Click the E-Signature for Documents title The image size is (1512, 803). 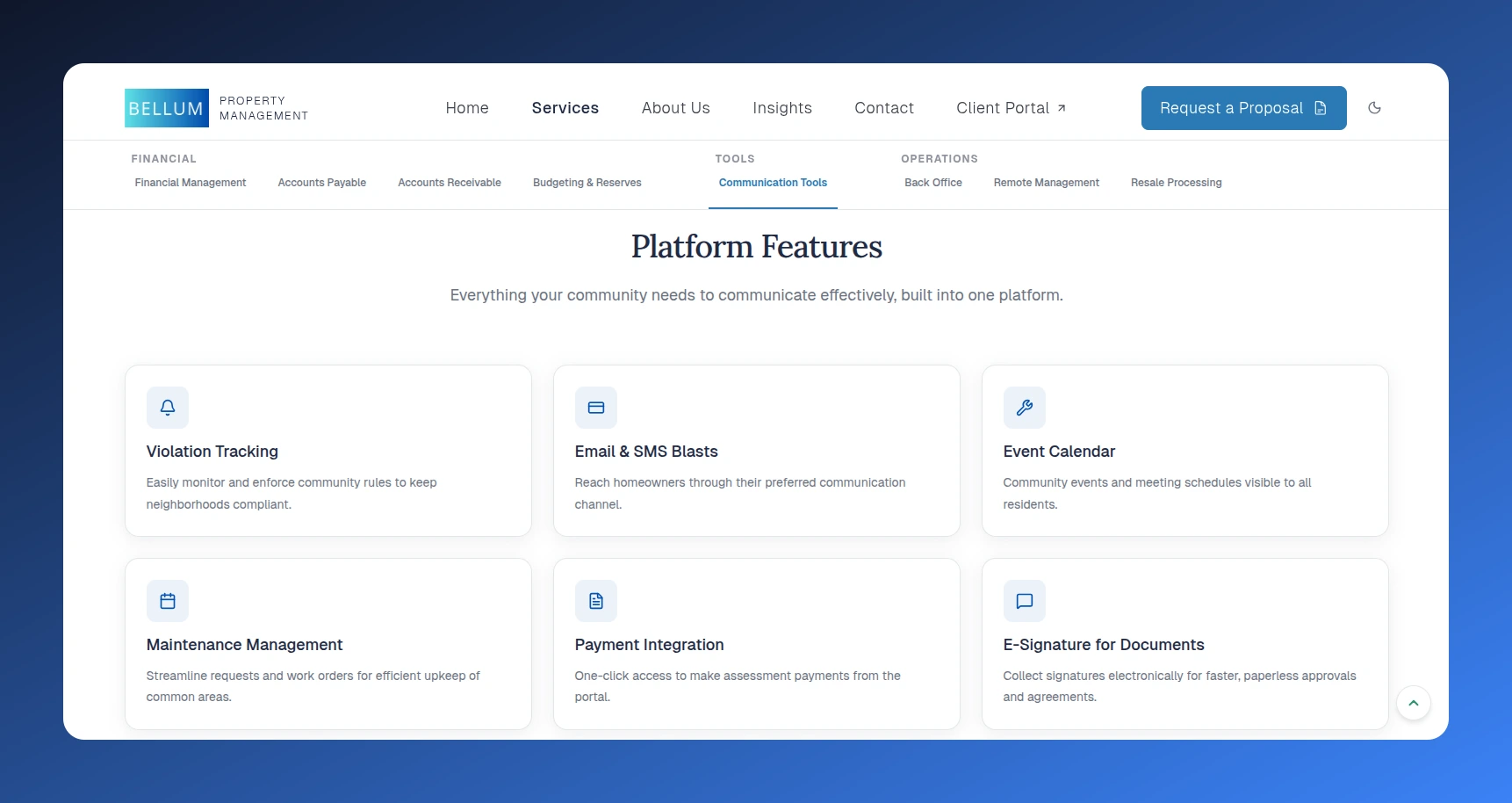pyautogui.click(x=1104, y=645)
